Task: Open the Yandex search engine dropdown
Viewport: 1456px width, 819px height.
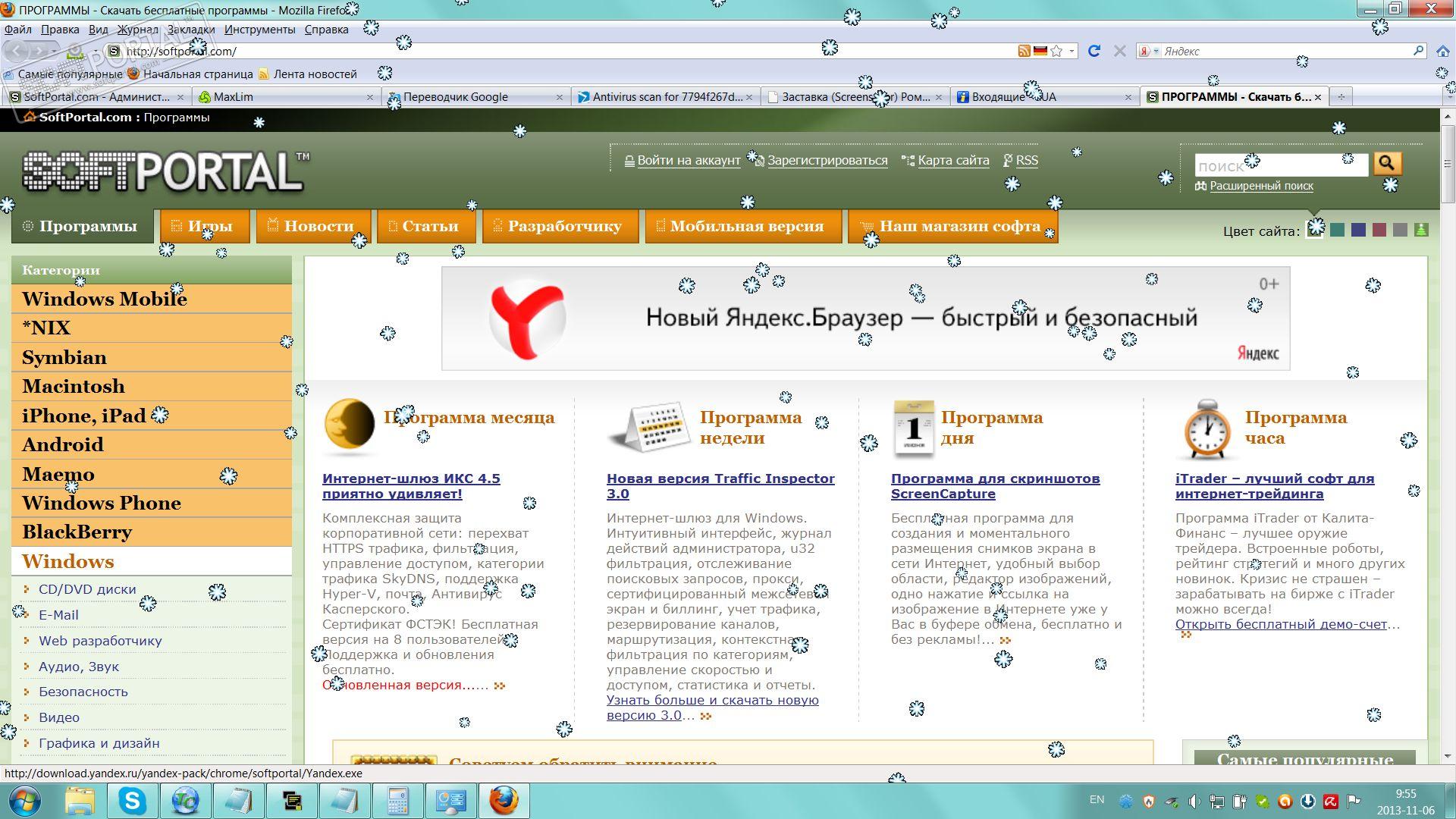Action: click(x=1150, y=51)
